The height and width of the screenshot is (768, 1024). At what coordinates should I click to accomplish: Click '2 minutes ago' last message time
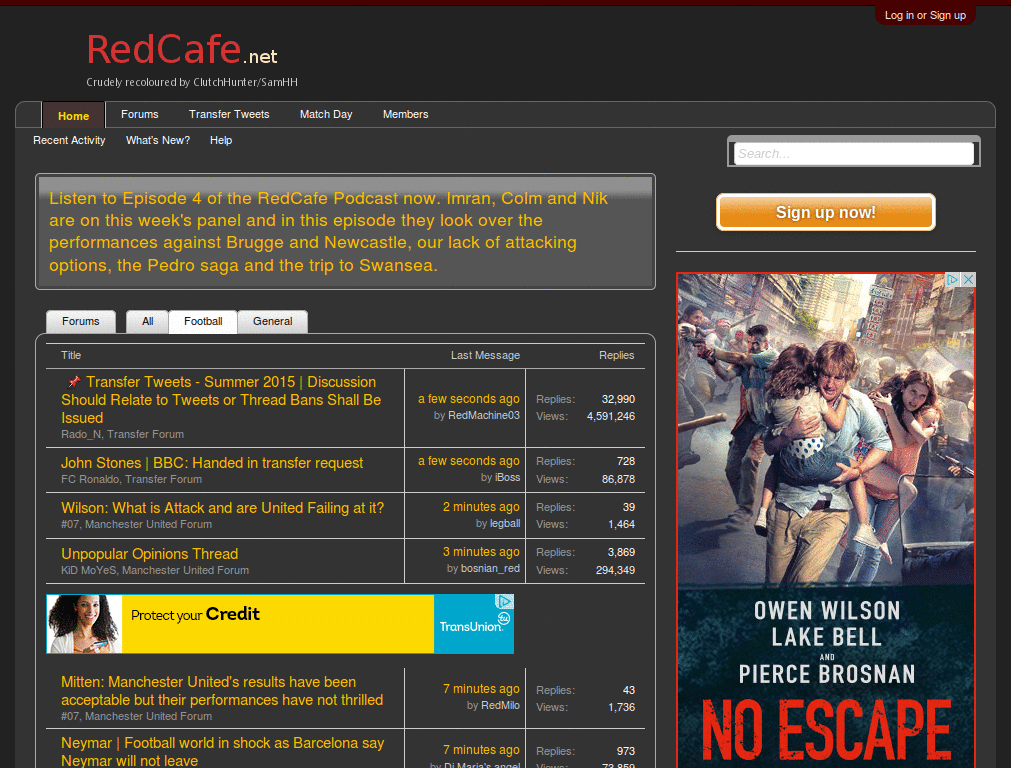(481, 507)
